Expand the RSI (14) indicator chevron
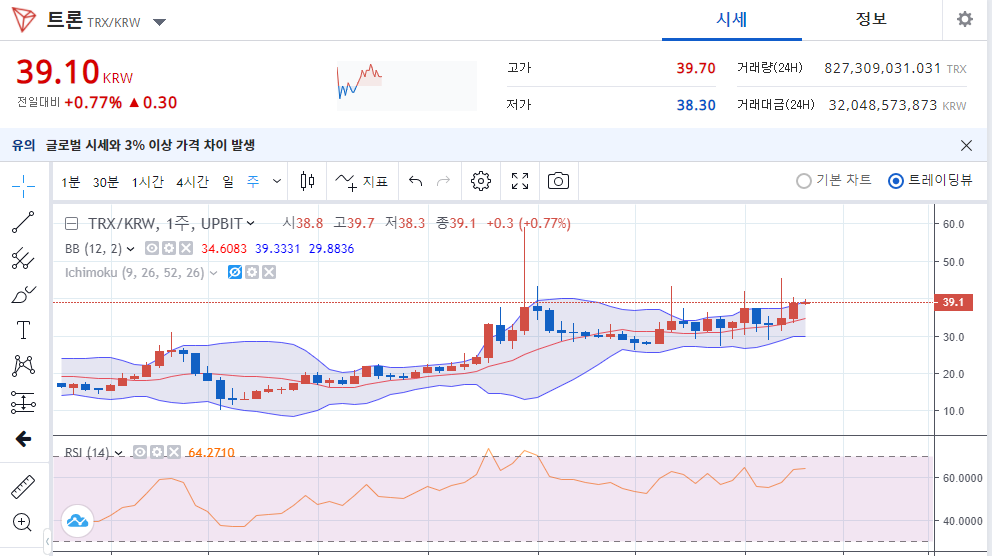Viewport: 992px width, 556px height. point(118,453)
